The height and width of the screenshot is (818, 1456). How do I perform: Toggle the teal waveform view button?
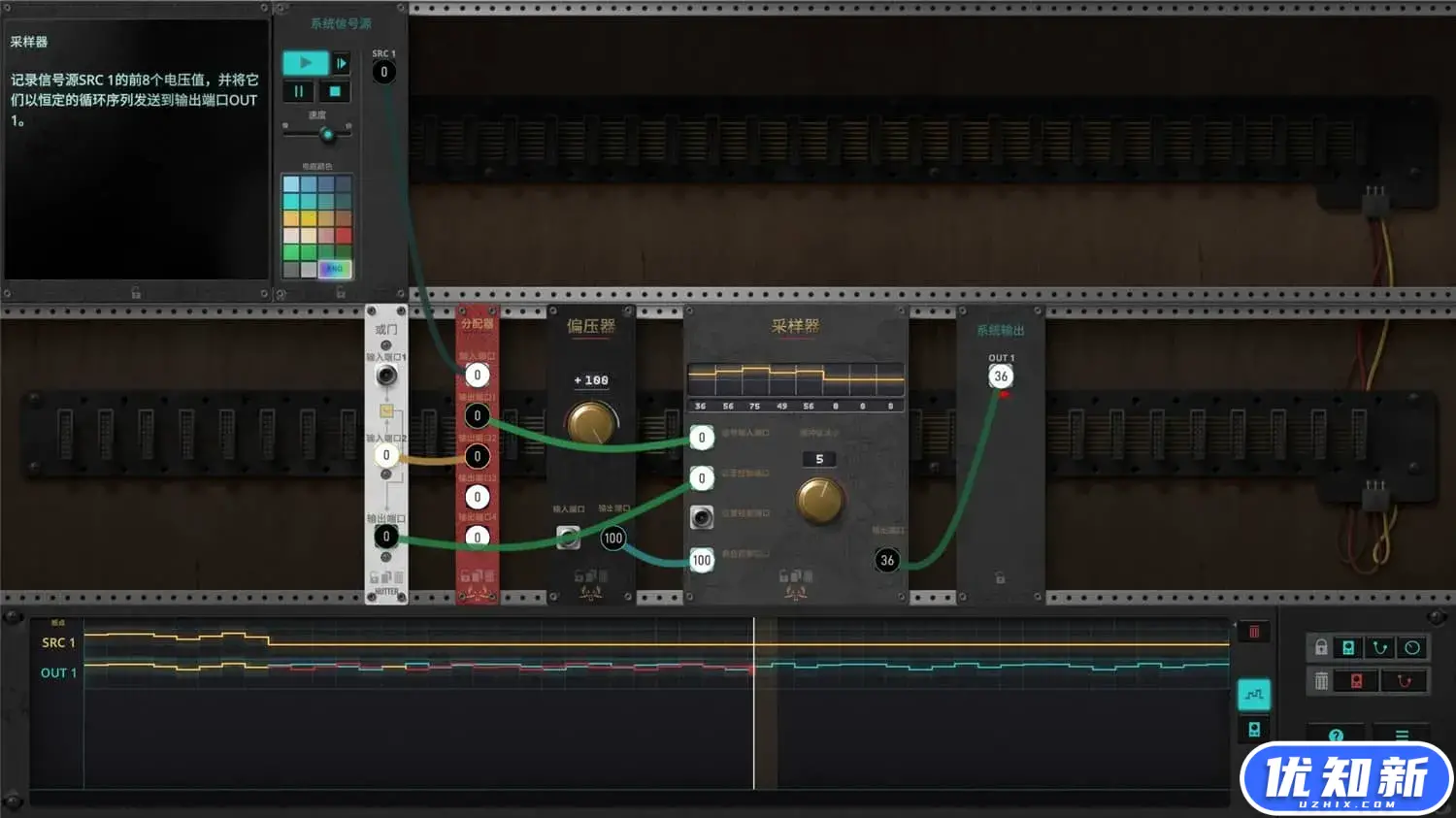click(x=1253, y=694)
